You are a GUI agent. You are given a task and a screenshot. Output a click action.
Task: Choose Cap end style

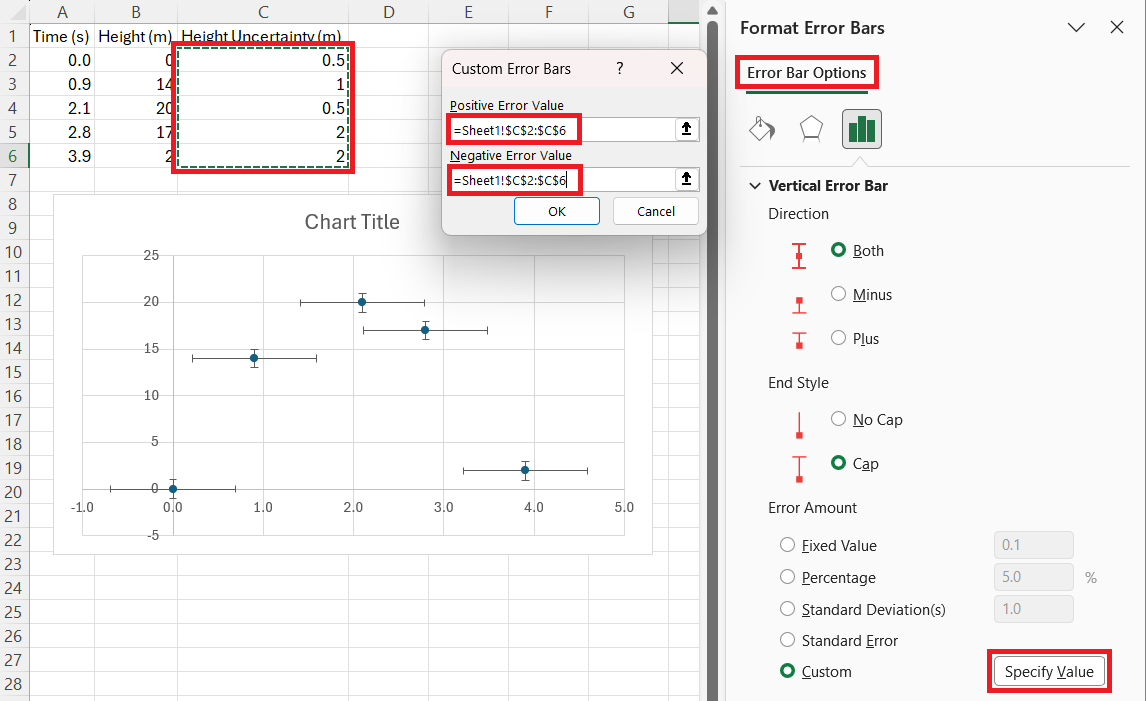coord(838,463)
